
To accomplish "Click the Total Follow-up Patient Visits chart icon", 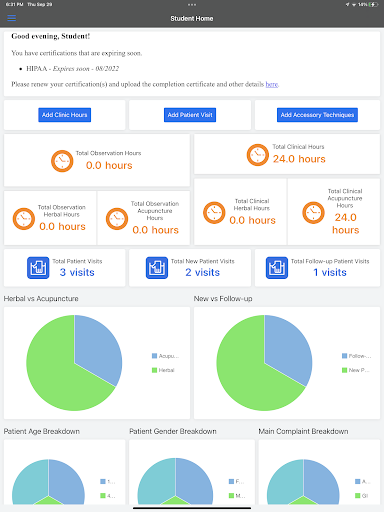I will click(277, 267).
